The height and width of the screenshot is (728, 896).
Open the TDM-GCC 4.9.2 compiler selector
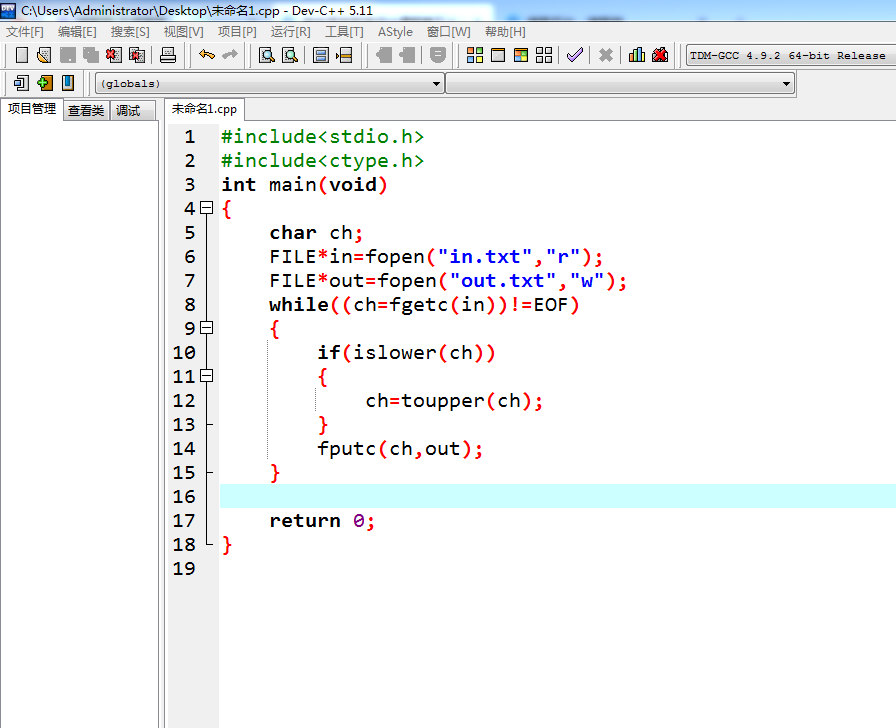click(x=791, y=55)
